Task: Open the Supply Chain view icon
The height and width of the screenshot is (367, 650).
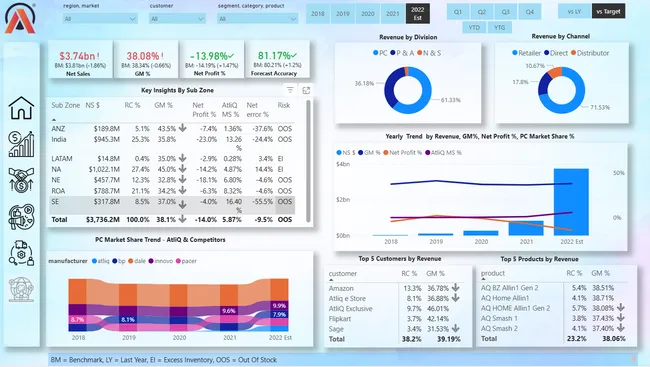Action: pyautogui.click(x=21, y=253)
